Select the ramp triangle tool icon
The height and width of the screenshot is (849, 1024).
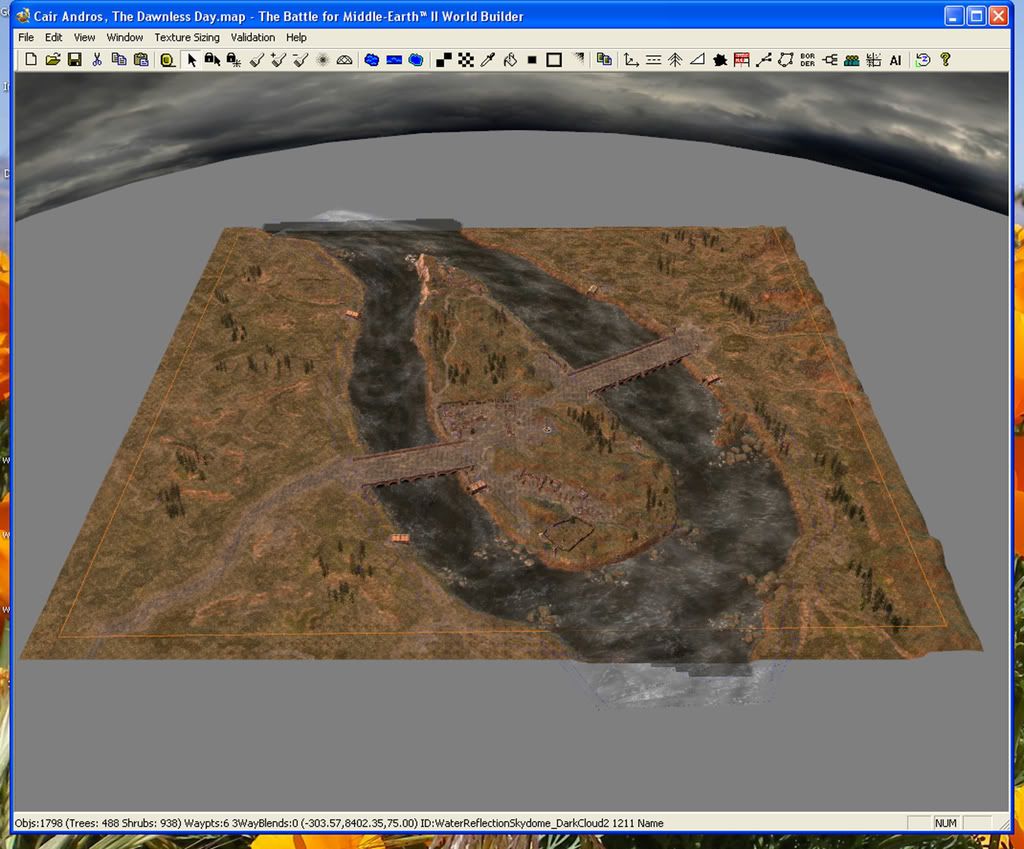coord(698,60)
